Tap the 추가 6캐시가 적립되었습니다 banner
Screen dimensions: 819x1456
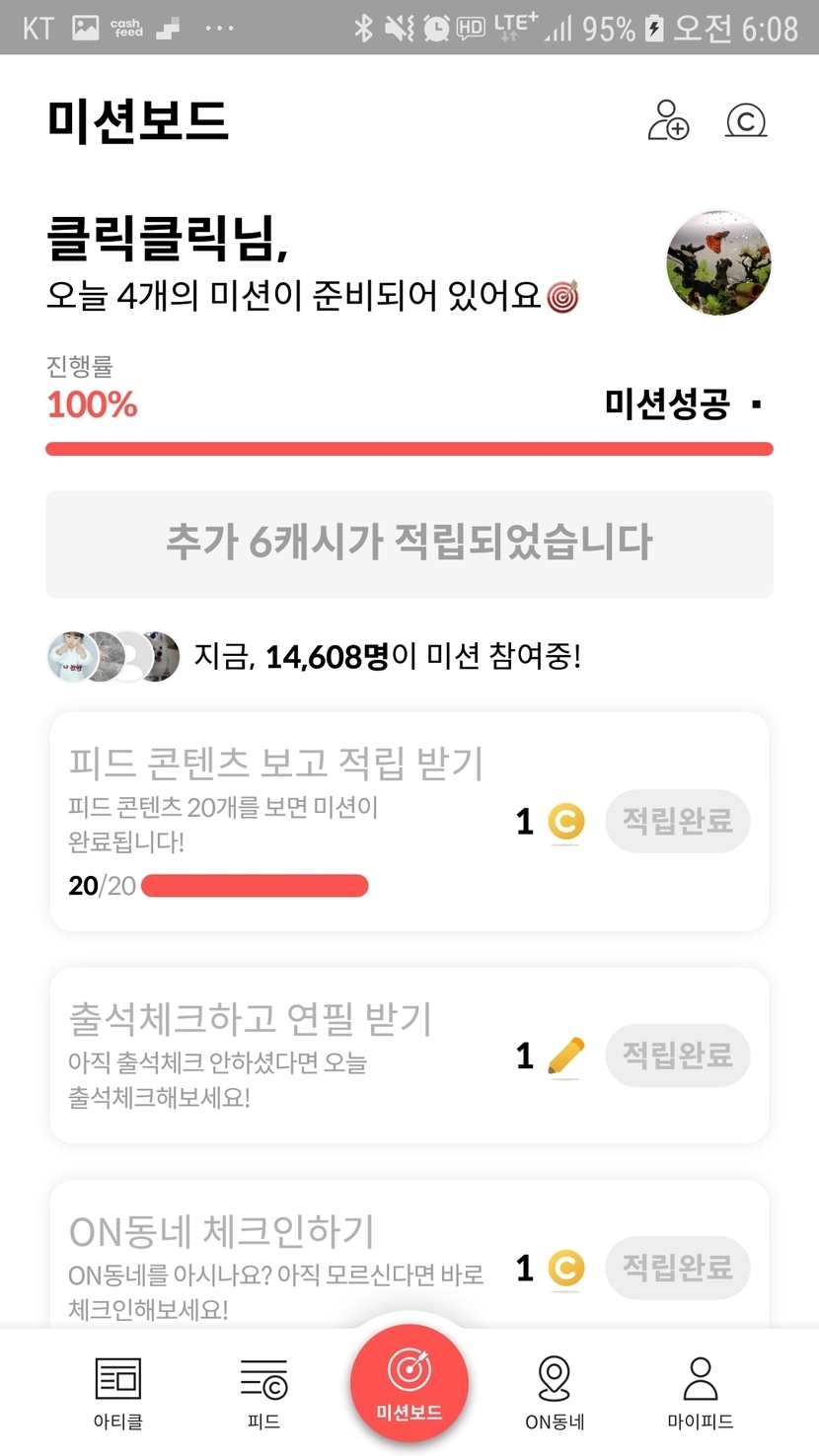(409, 544)
